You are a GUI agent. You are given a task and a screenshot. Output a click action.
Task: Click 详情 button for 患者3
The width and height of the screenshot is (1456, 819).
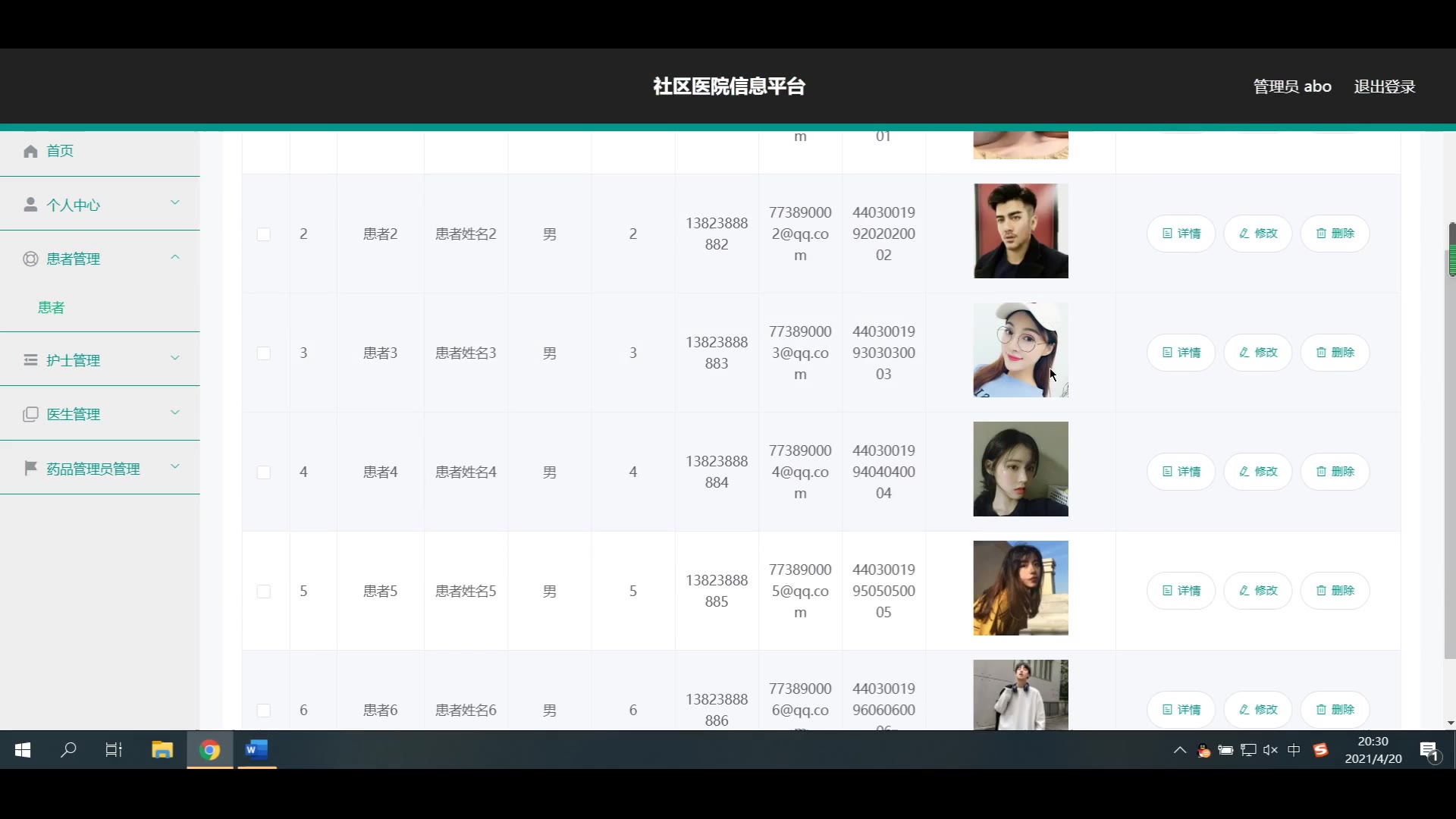point(1181,353)
